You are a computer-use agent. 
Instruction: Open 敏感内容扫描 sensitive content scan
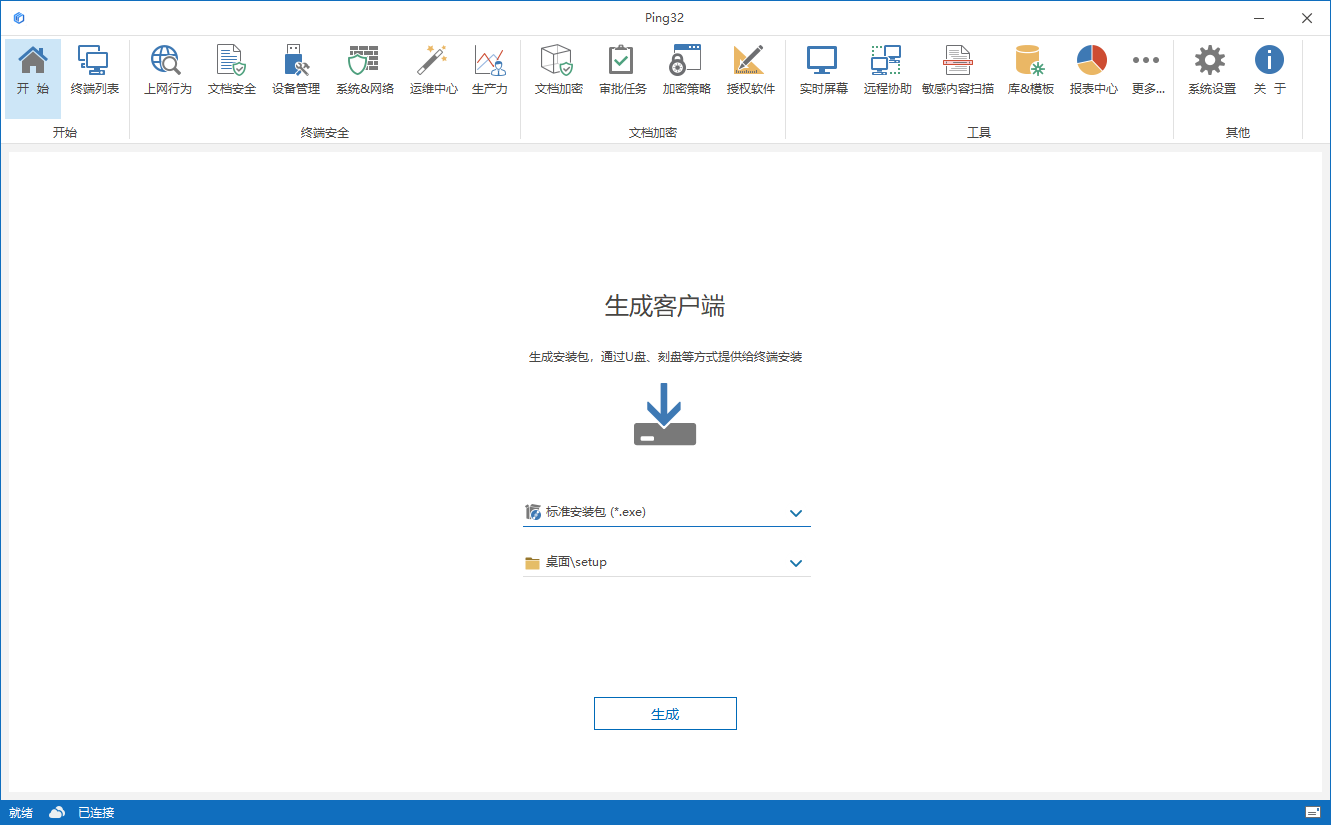coord(958,71)
